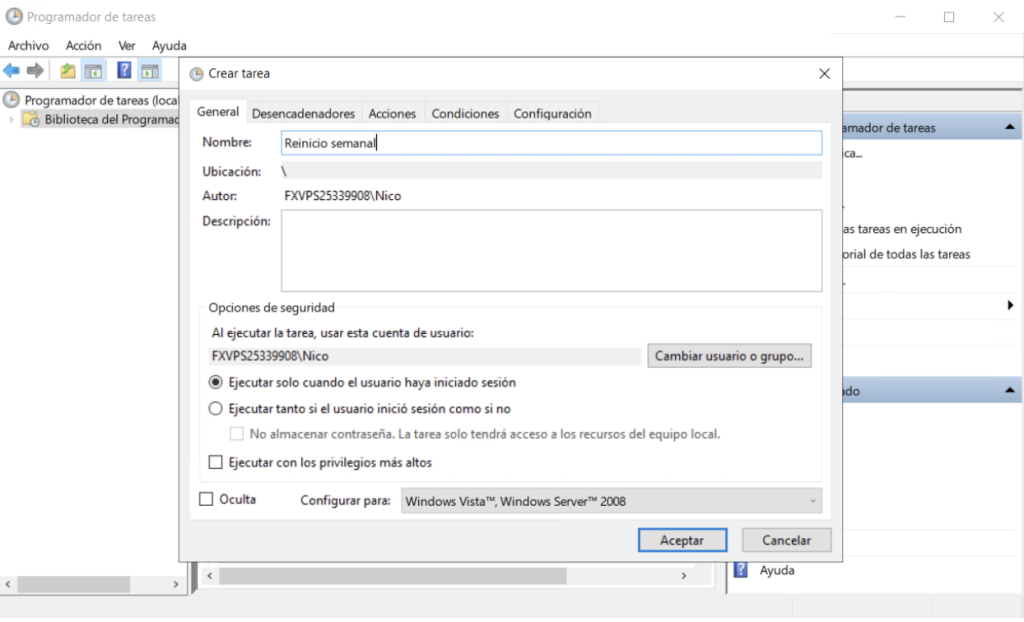Click the blue Back arrow in toolbar
The image size is (1024, 622).
[11, 70]
